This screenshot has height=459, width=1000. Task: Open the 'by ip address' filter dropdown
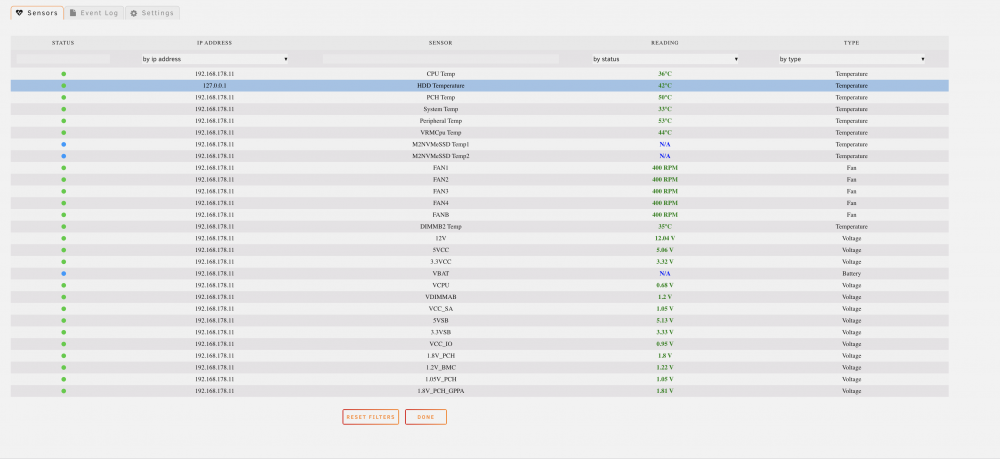pos(214,59)
